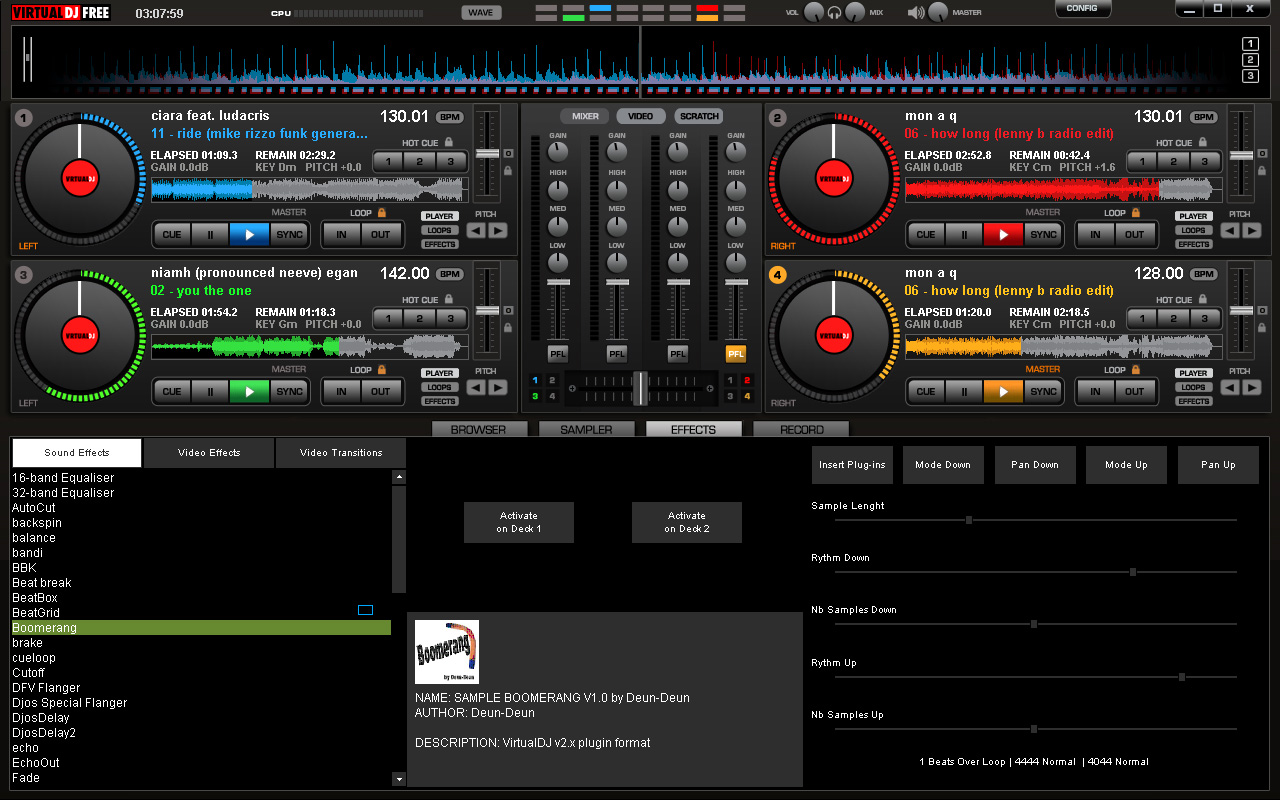Pause deck 1
This screenshot has height=800, width=1280.
tap(210, 235)
